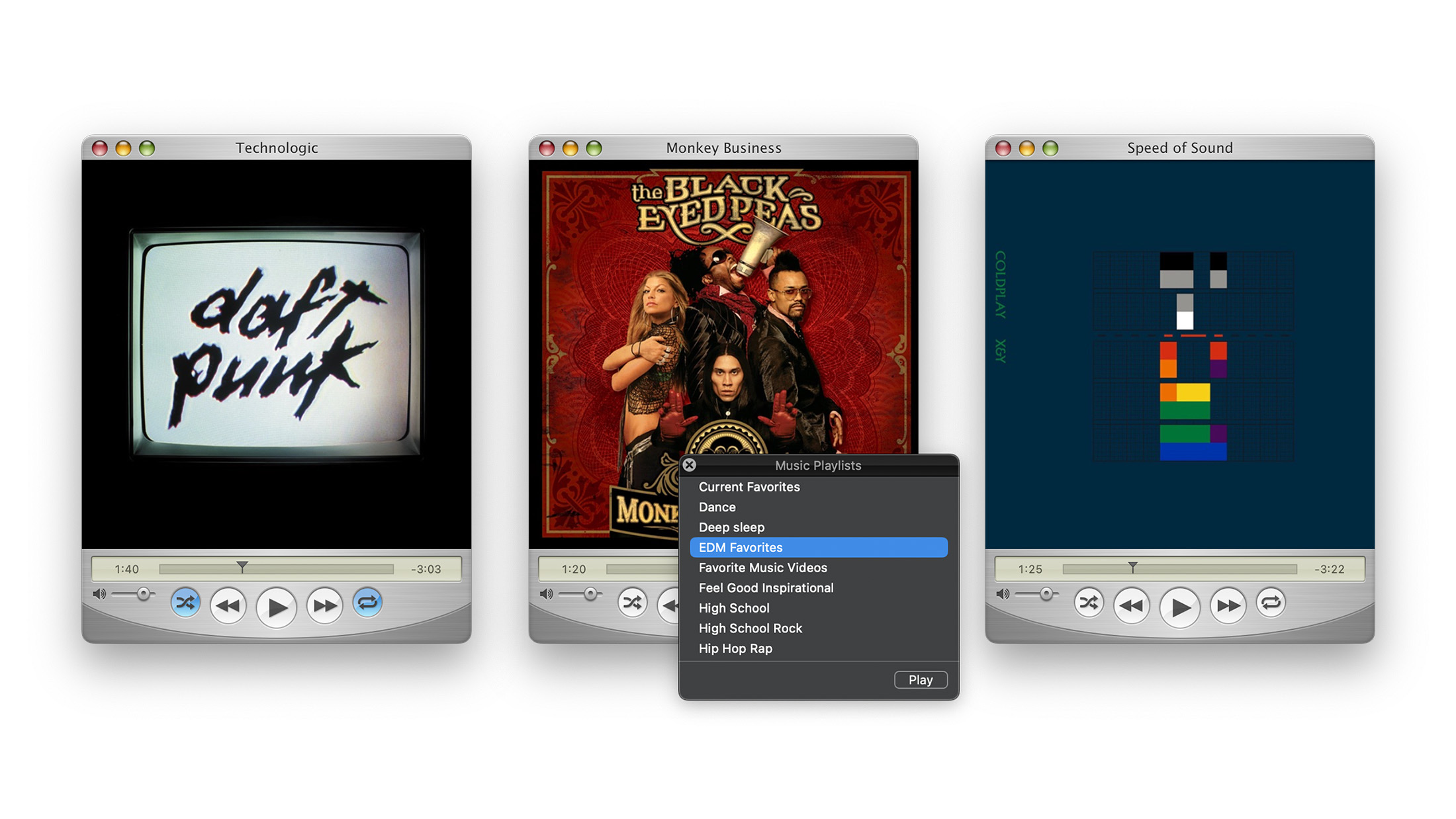
Task: Fast-forward the Technologic track
Action: (325, 605)
